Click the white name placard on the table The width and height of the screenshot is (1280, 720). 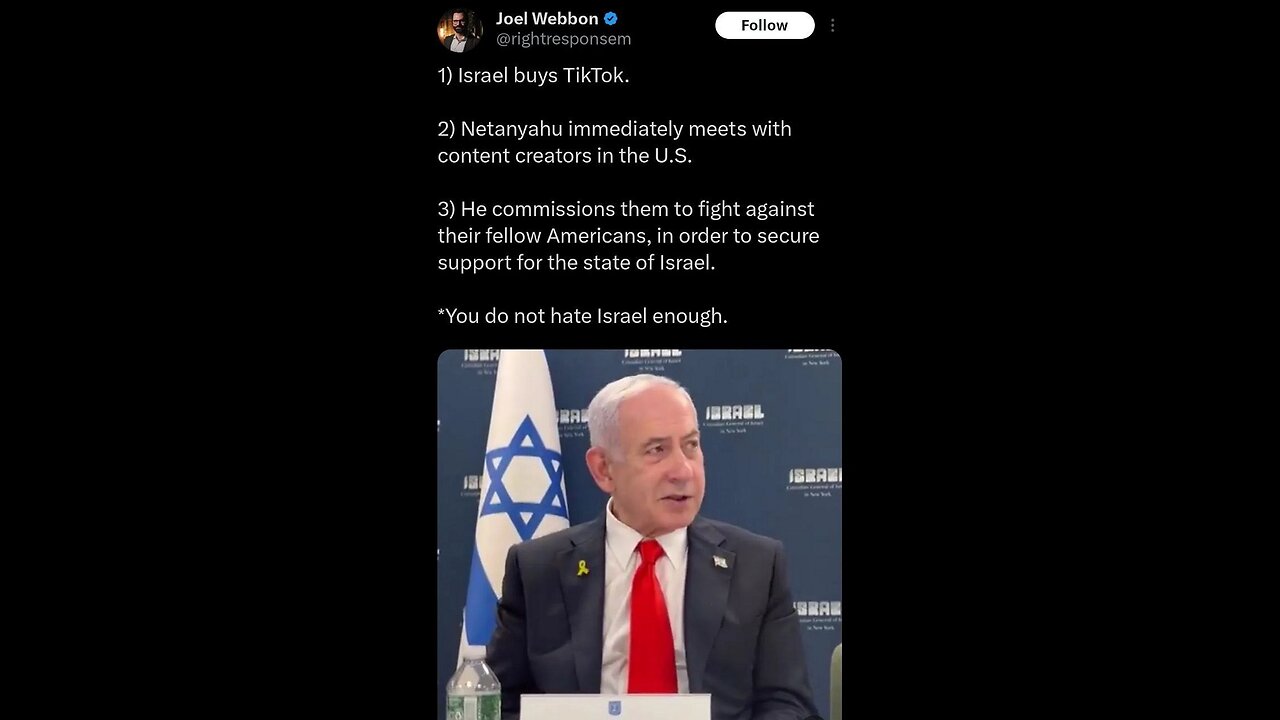point(615,707)
